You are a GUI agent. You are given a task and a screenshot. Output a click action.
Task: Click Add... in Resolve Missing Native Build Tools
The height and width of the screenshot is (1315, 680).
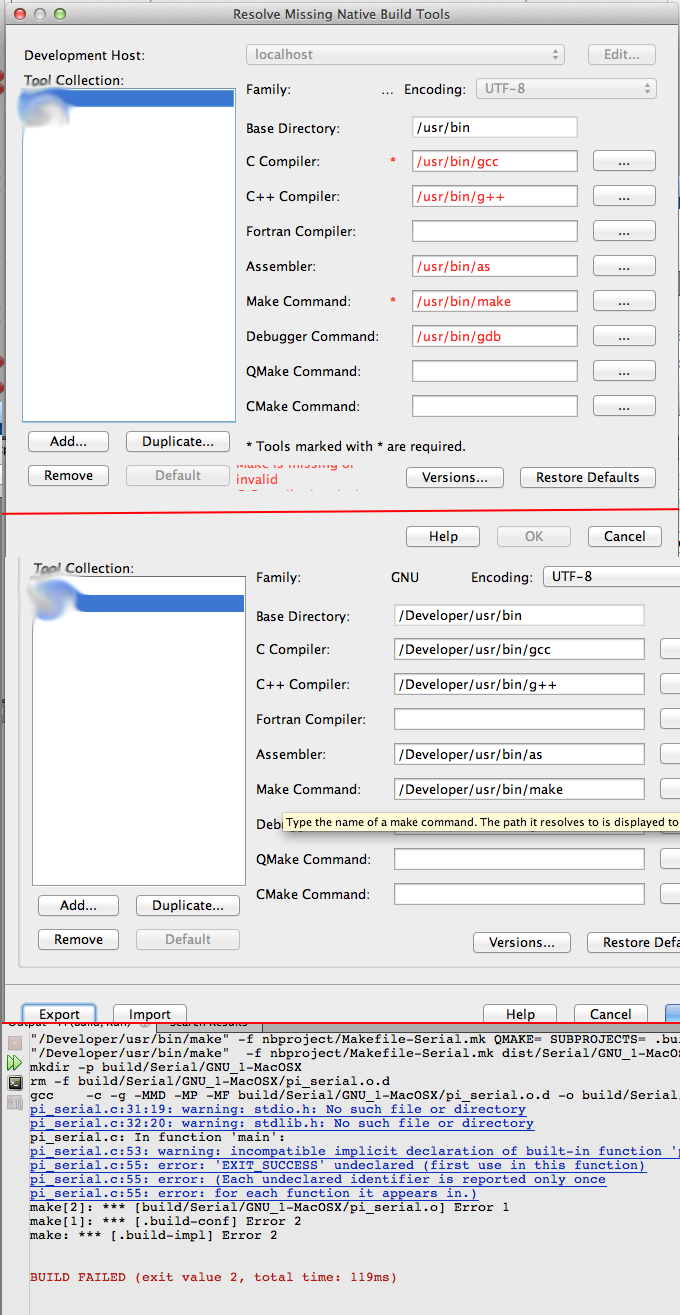(68, 441)
